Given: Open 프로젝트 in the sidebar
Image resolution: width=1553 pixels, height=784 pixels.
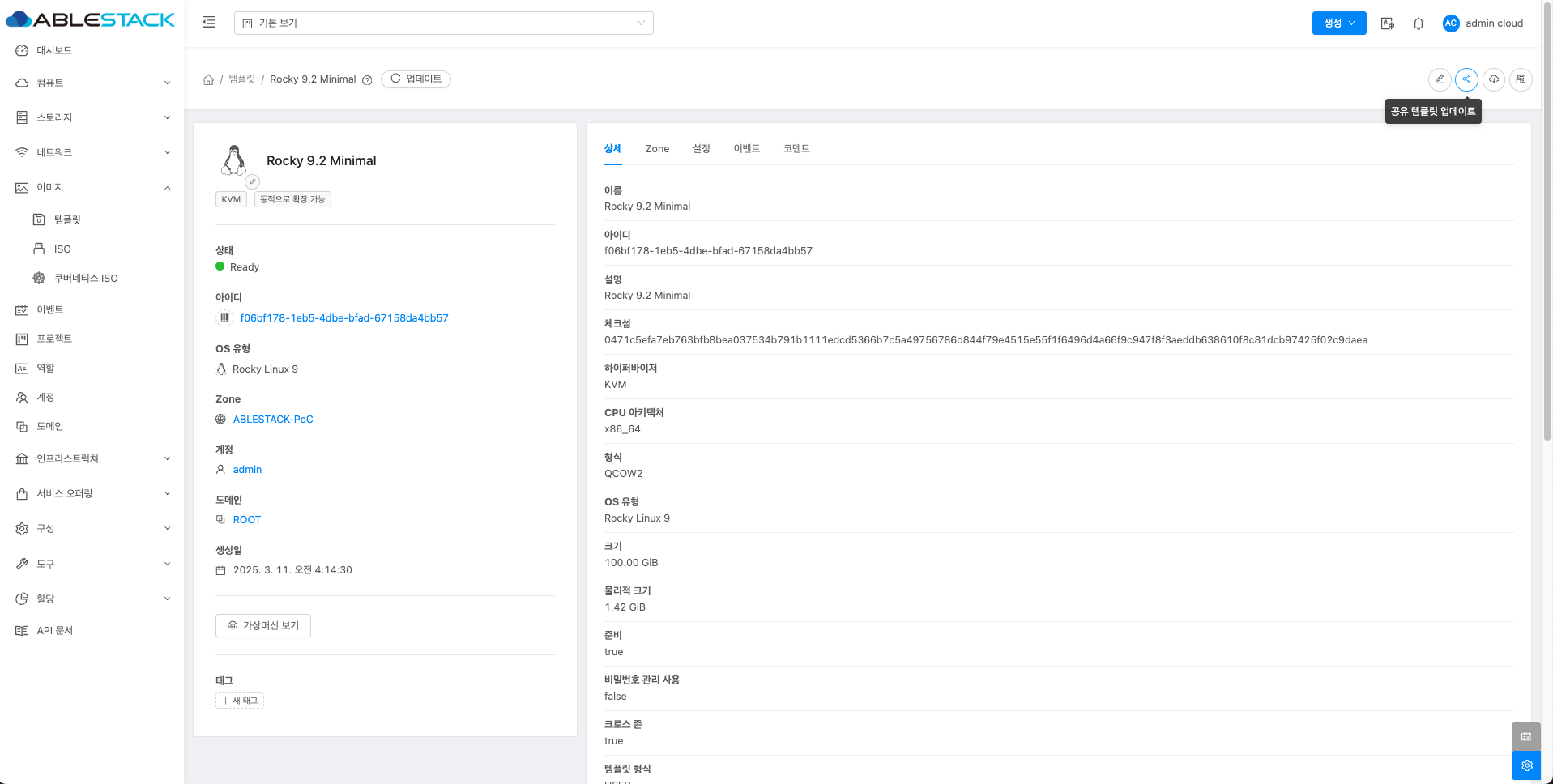Looking at the screenshot, I should point(92,339).
